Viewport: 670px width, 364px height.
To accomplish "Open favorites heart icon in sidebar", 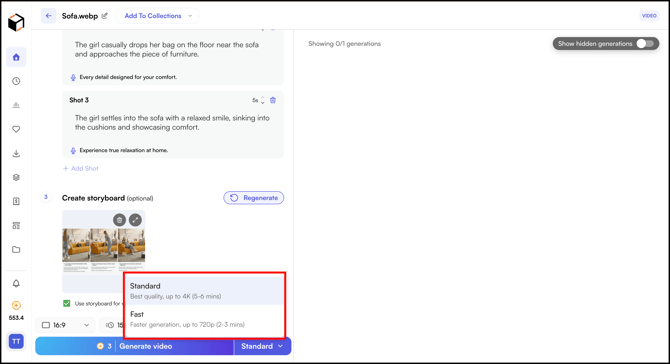I will click(x=16, y=129).
